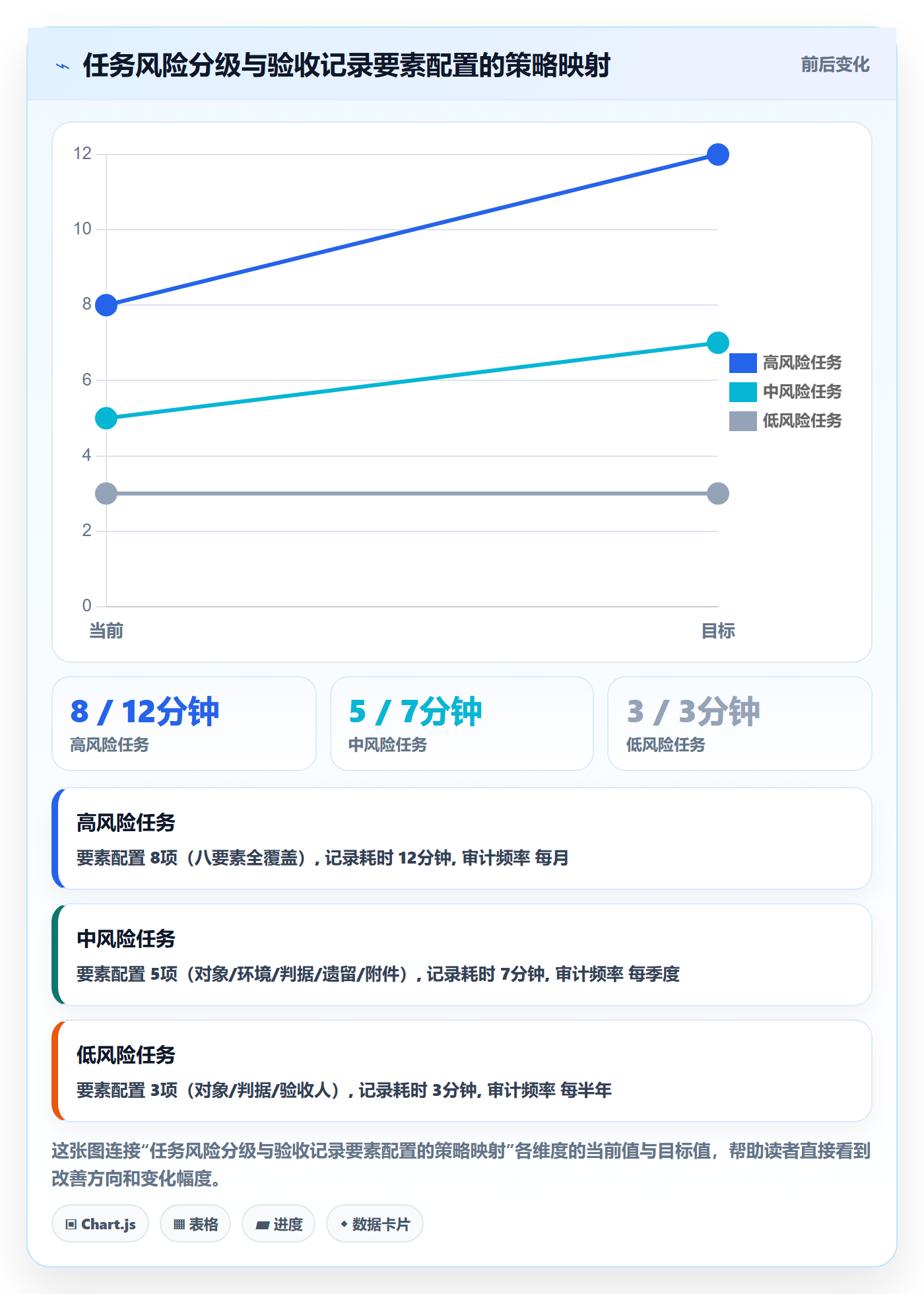Select the 表格 tag chip
Image resolution: width=924 pixels, height=1294 pixels.
point(195,1224)
